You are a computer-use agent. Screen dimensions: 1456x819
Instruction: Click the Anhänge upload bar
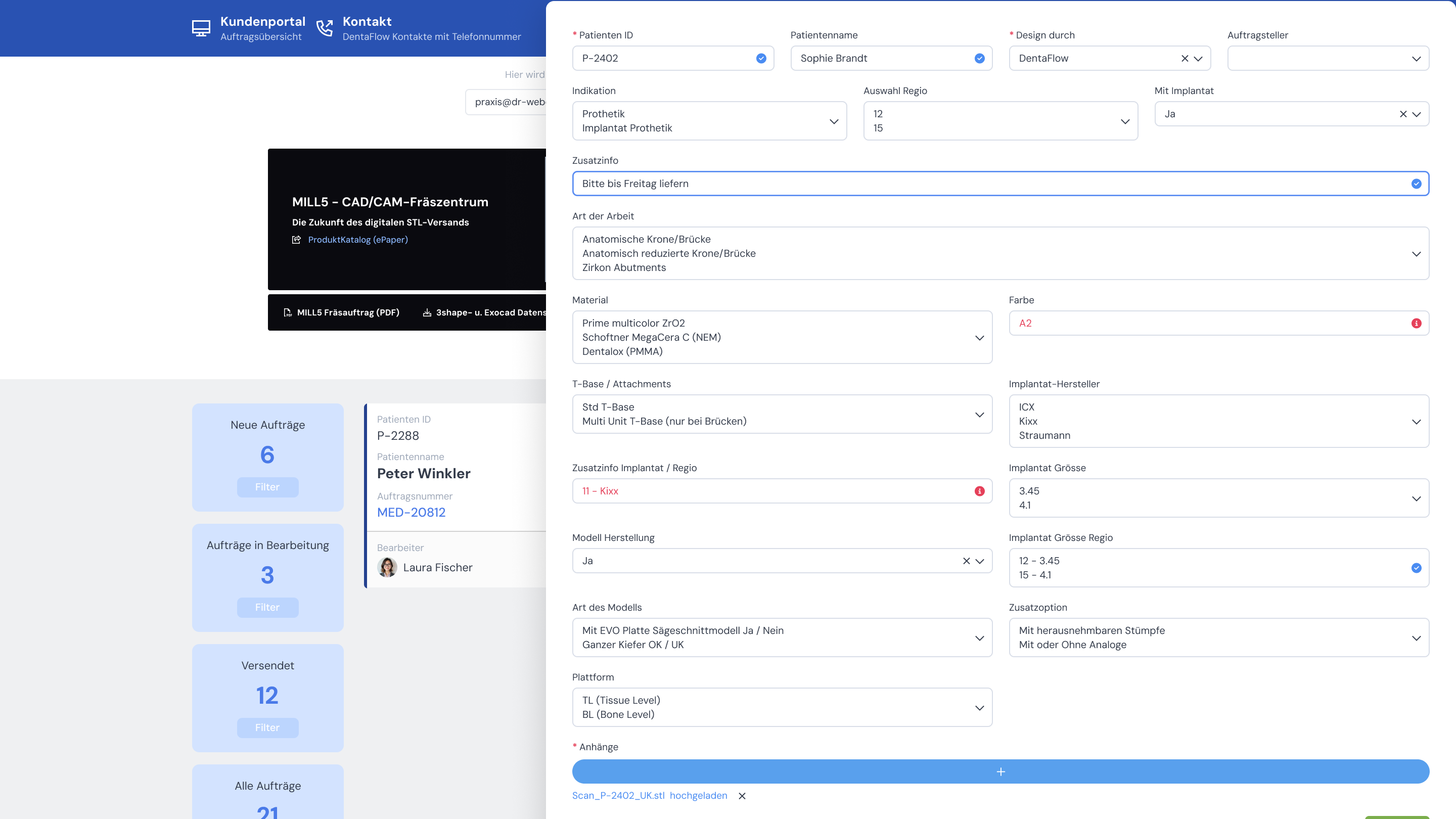pyautogui.click(x=1000, y=771)
